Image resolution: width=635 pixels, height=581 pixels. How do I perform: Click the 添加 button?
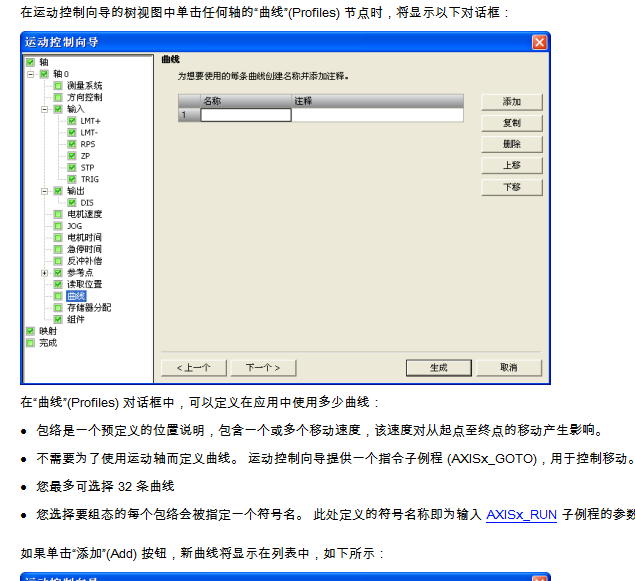[x=511, y=102]
